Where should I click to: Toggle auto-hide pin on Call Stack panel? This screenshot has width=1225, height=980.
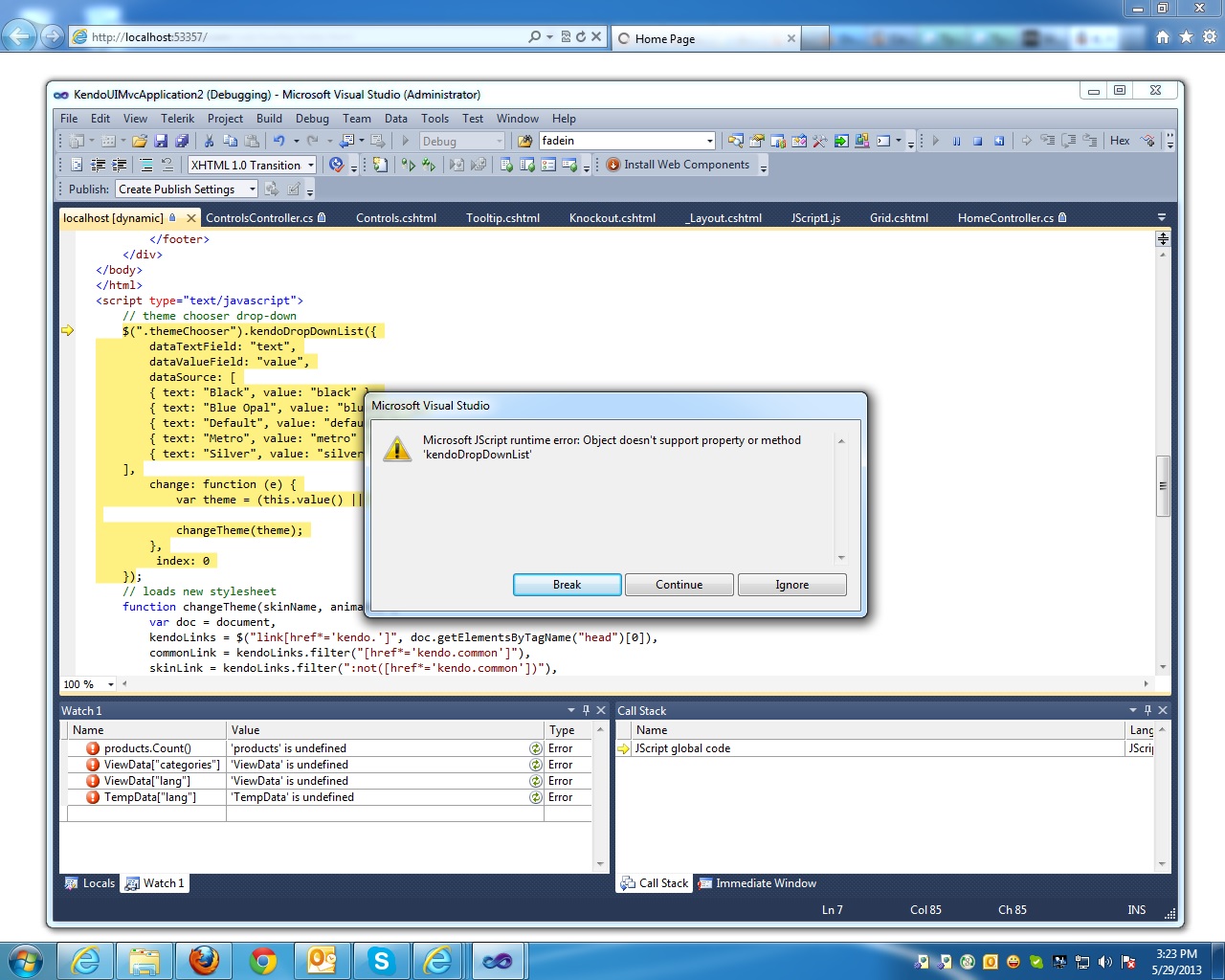1147,710
